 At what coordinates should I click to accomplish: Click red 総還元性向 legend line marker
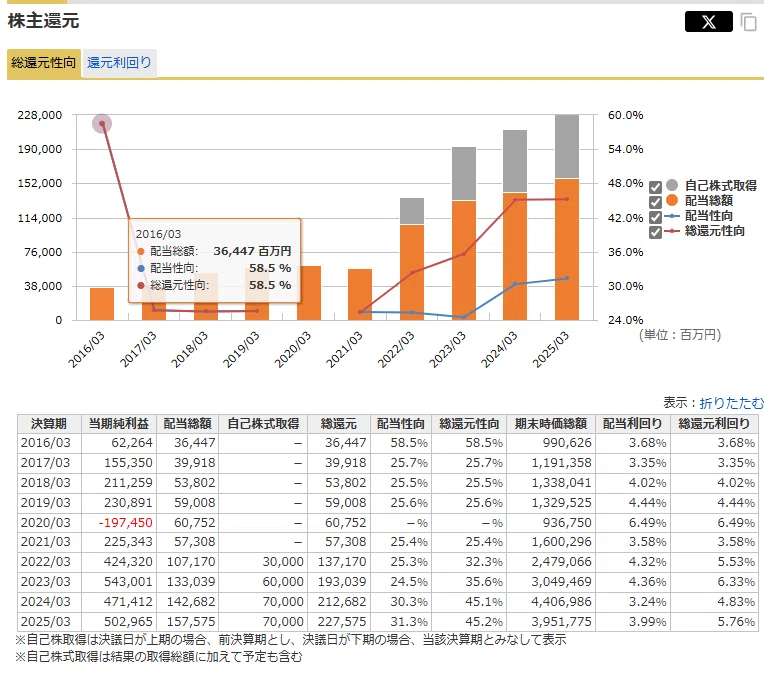click(x=672, y=231)
